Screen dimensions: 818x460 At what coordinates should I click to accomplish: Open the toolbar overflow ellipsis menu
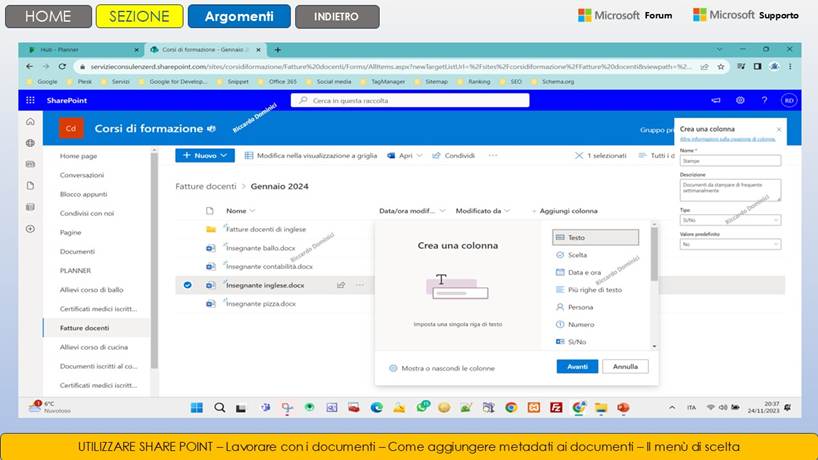[492, 155]
